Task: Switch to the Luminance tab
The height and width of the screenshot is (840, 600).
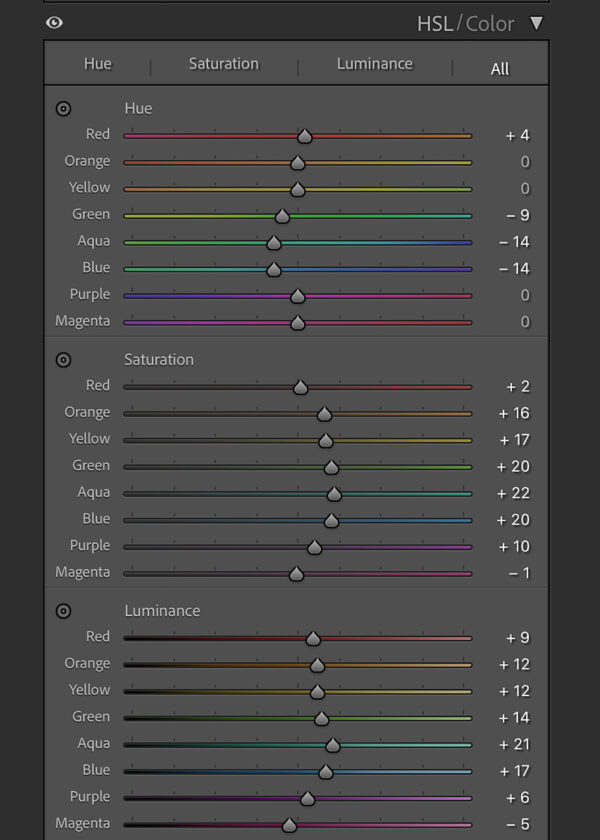Action: pos(374,64)
